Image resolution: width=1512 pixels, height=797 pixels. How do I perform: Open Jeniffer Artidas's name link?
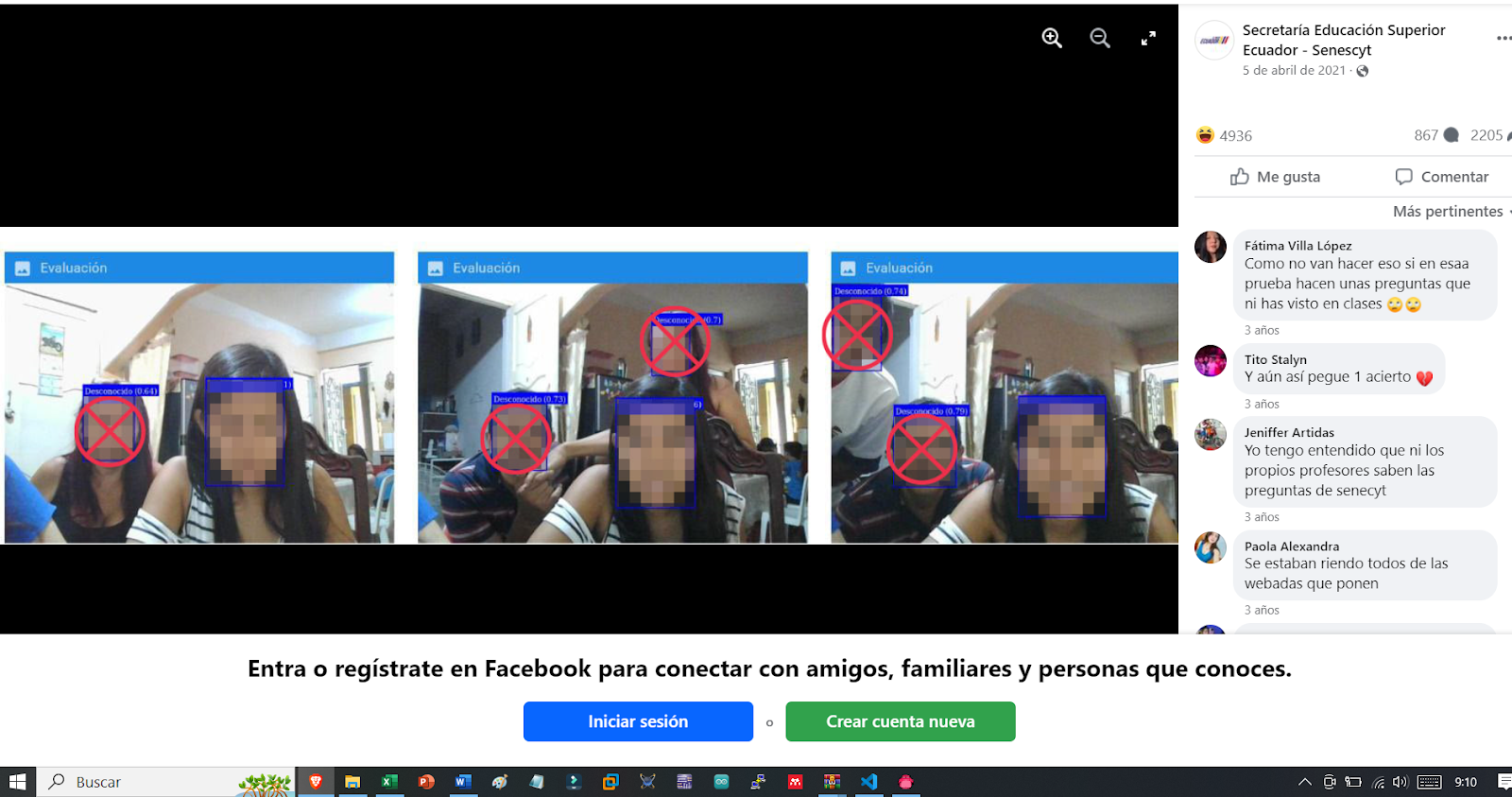click(1289, 433)
